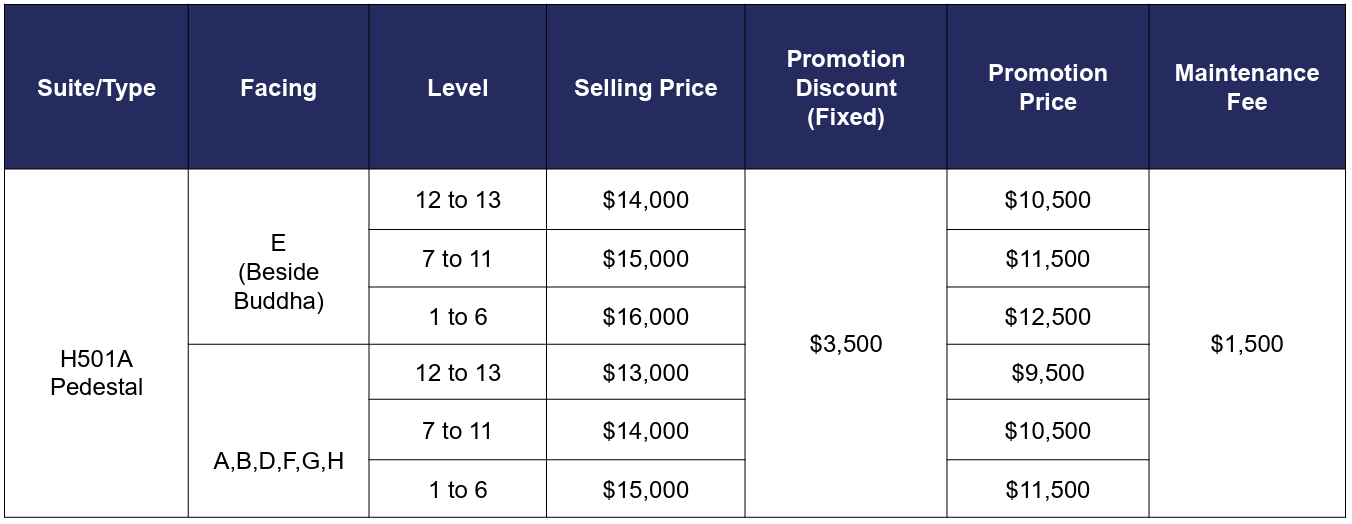1352x524 pixels.
Task: Select the Level column header
Action: tap(457, 87)
